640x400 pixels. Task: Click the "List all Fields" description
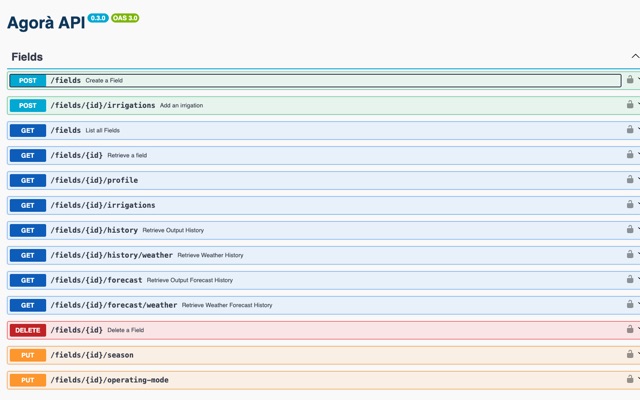102,130
